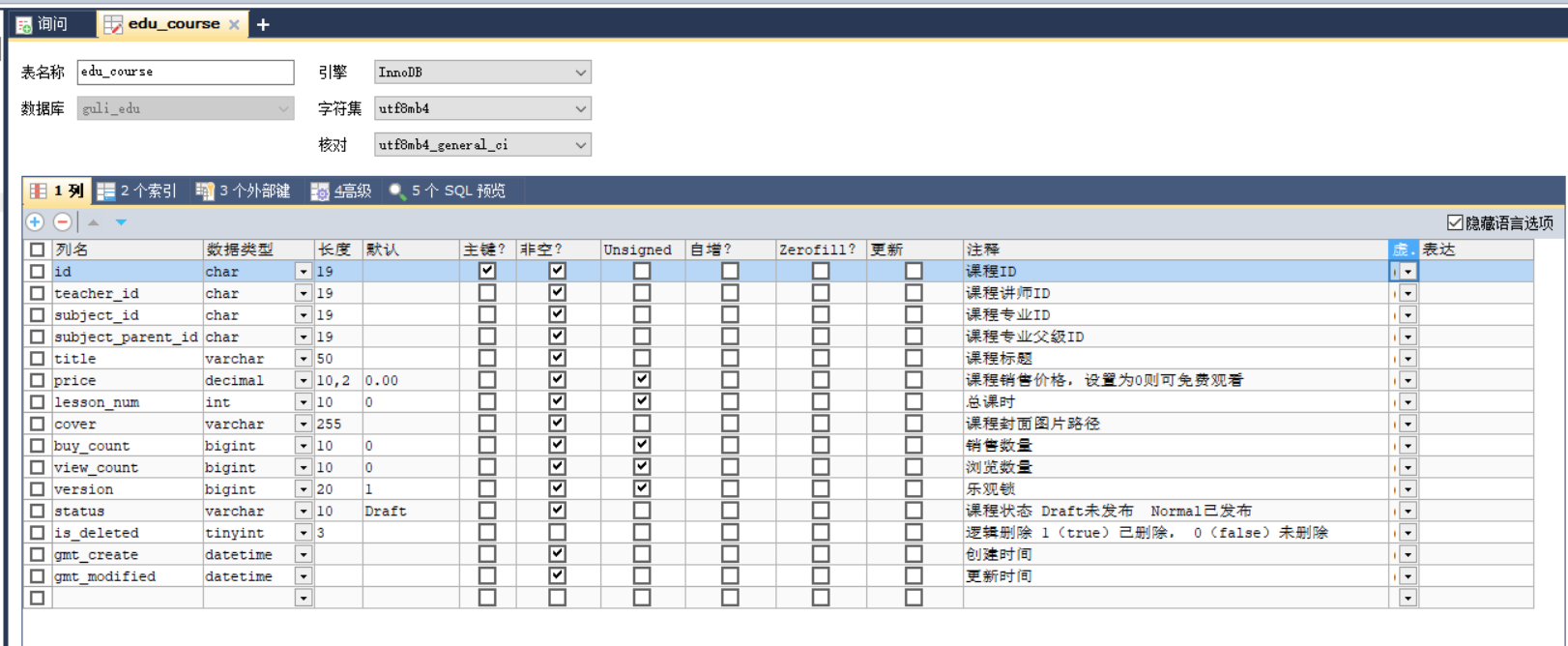Click the query tab icon
The width and height of the screenshot is (1568, 646).
coord(24,25)
